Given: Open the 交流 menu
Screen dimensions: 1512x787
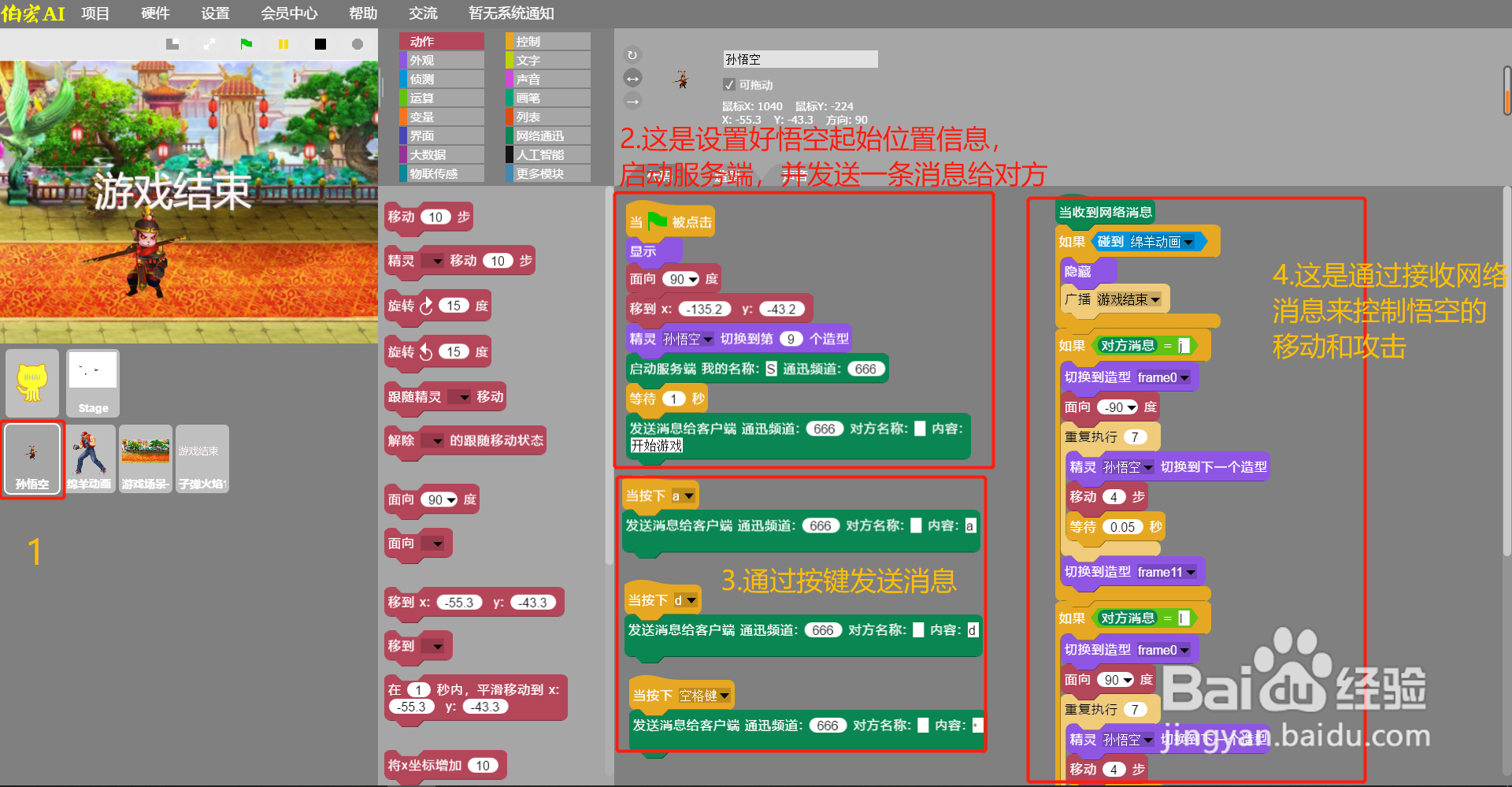Looking at the screenshot, I should (423, 13).
